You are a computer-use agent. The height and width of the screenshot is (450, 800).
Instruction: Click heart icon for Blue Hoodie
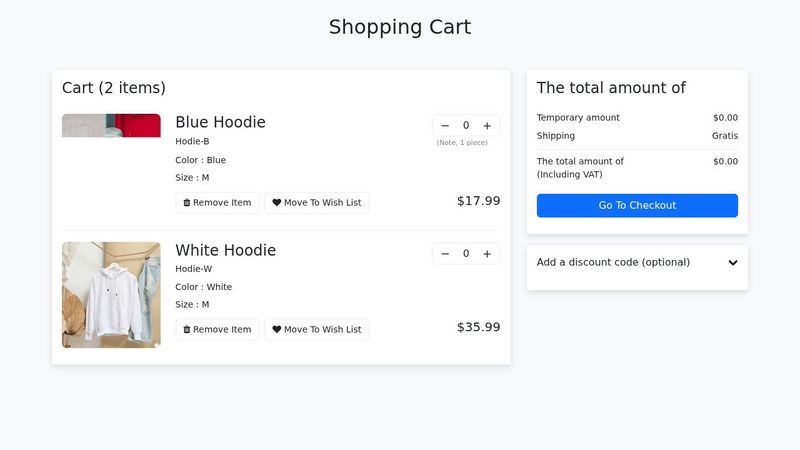[277, 203]
